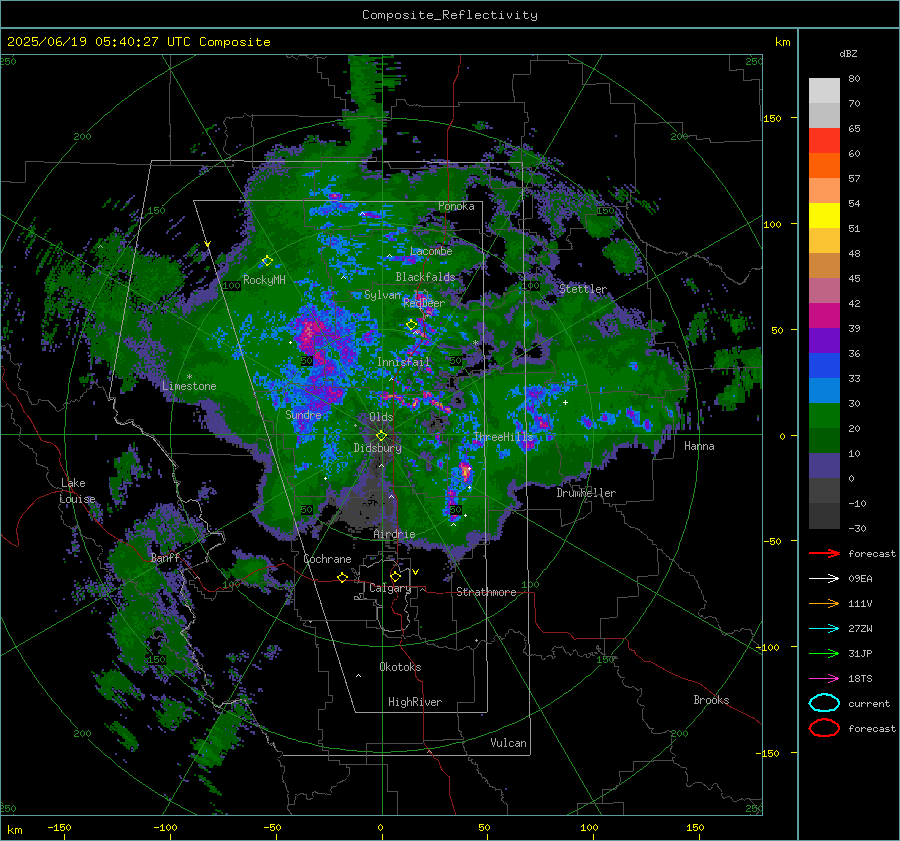The image size is (900, 841).
Task: Click the Limestone label
Action: pyautogui.click(x=189, y=386)
